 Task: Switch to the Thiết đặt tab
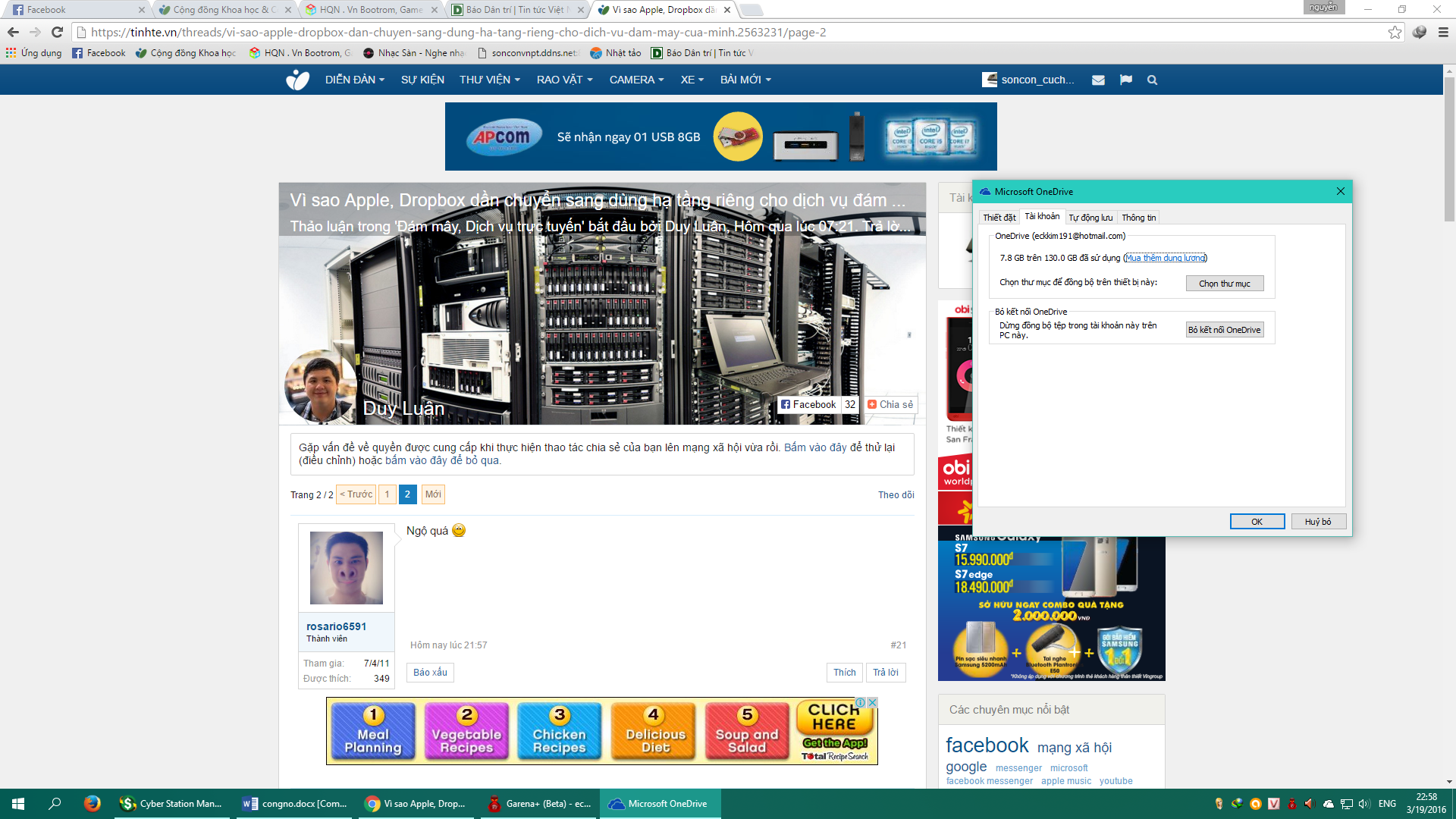coord(999,218)
